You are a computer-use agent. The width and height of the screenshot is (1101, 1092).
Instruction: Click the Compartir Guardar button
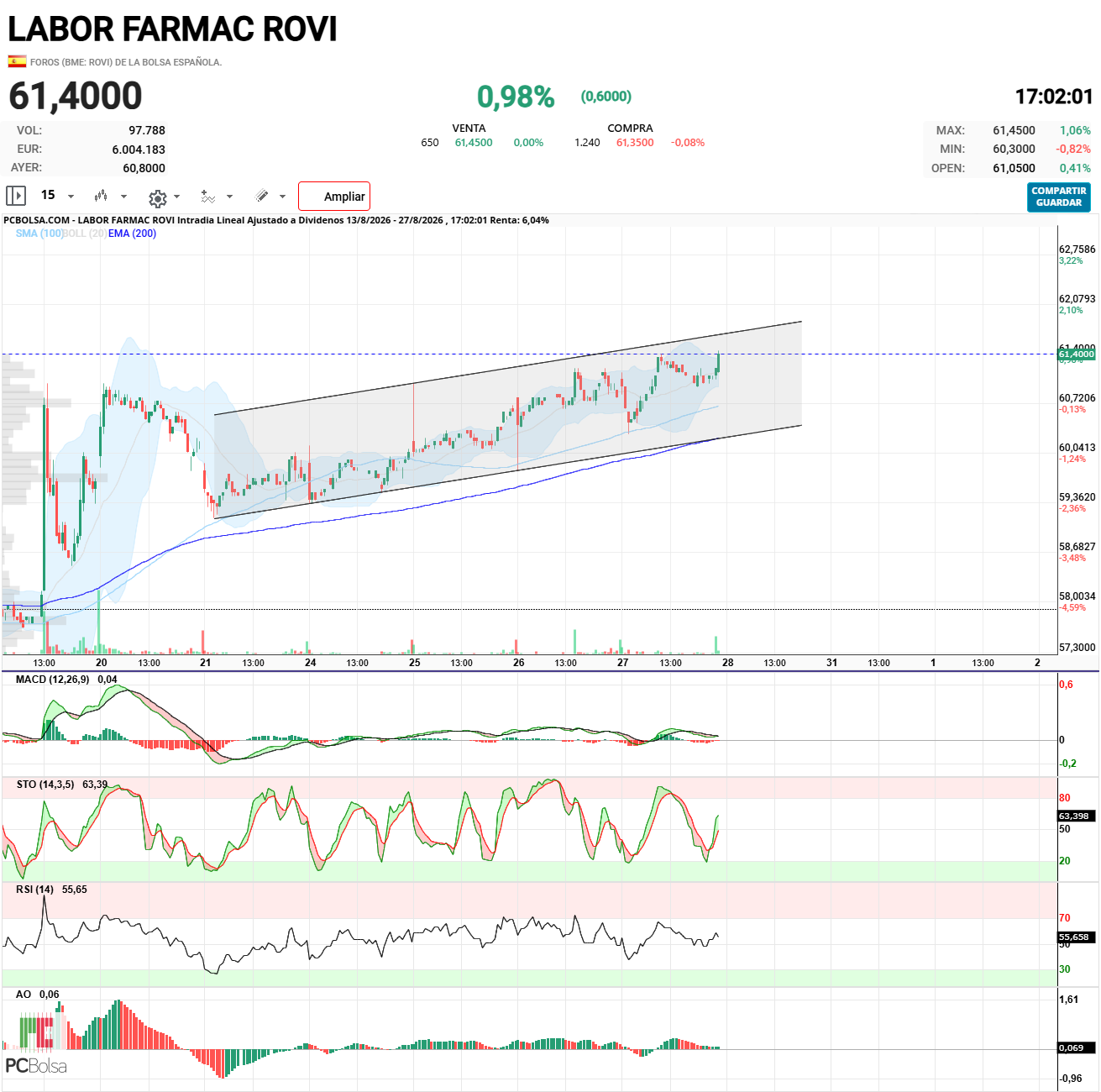1059,197
